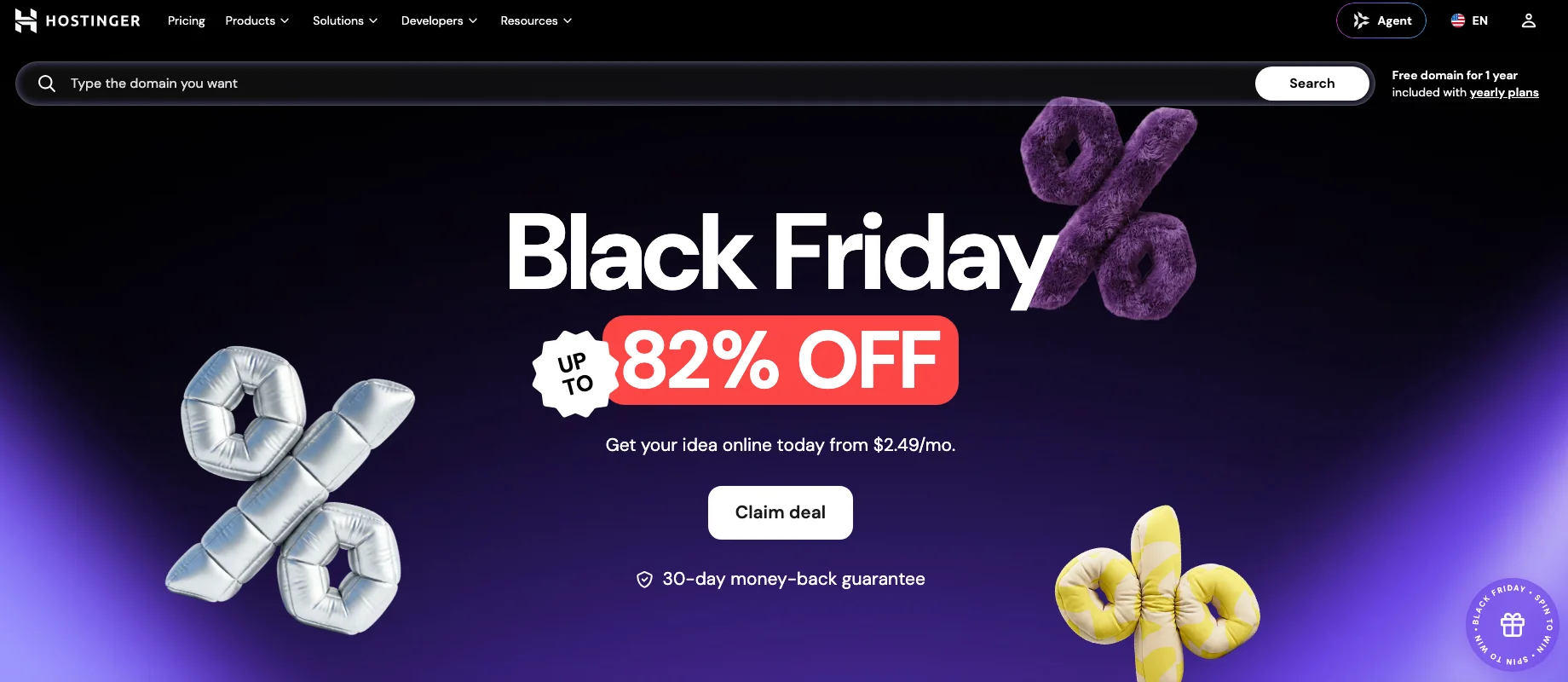The height and width of the screenshot is (682, 1568).
Task: Click the US flag language icon
Action: [x=1458, y=20]
